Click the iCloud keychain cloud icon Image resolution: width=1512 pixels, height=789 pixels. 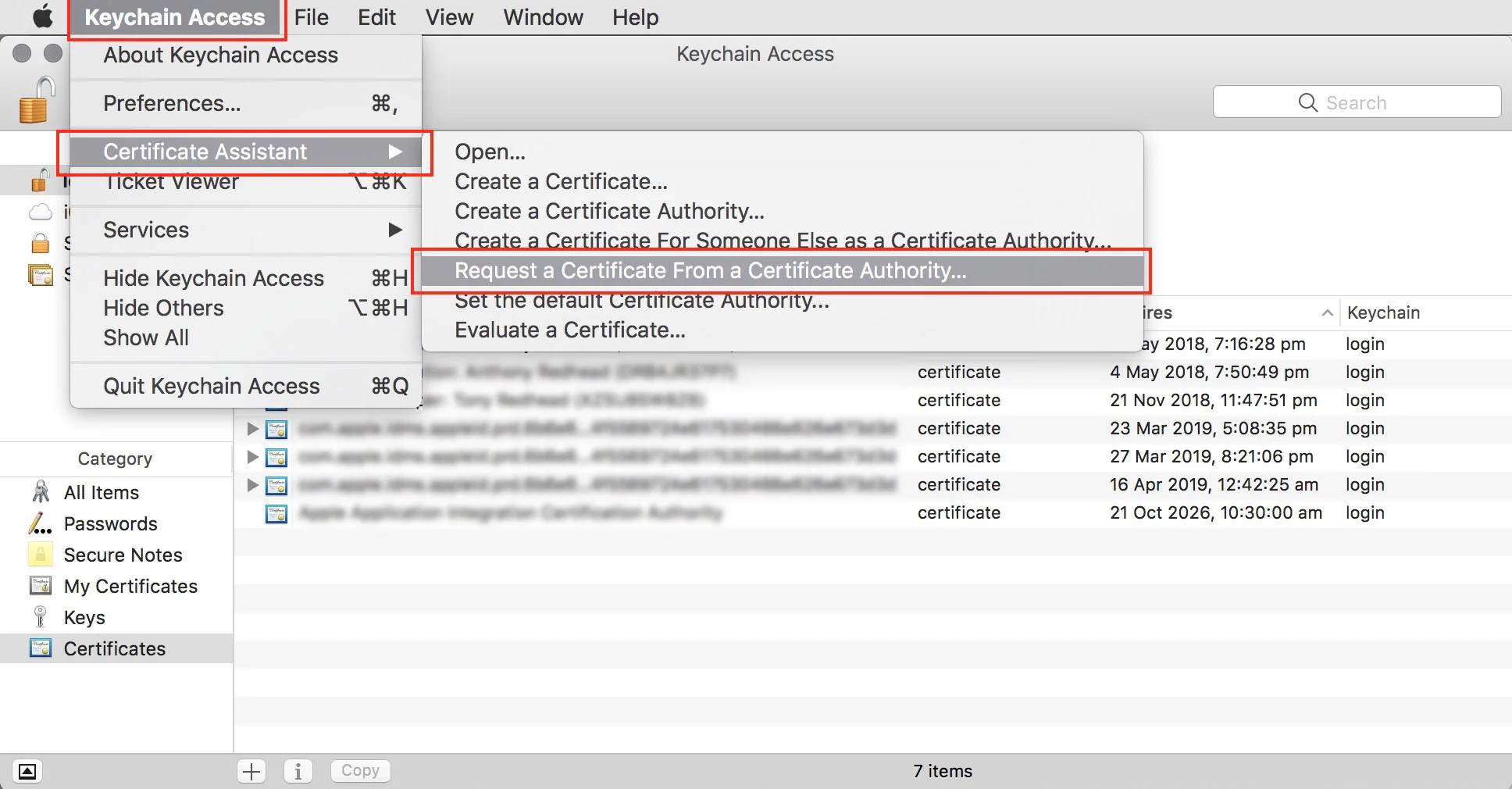click(41, 212)
